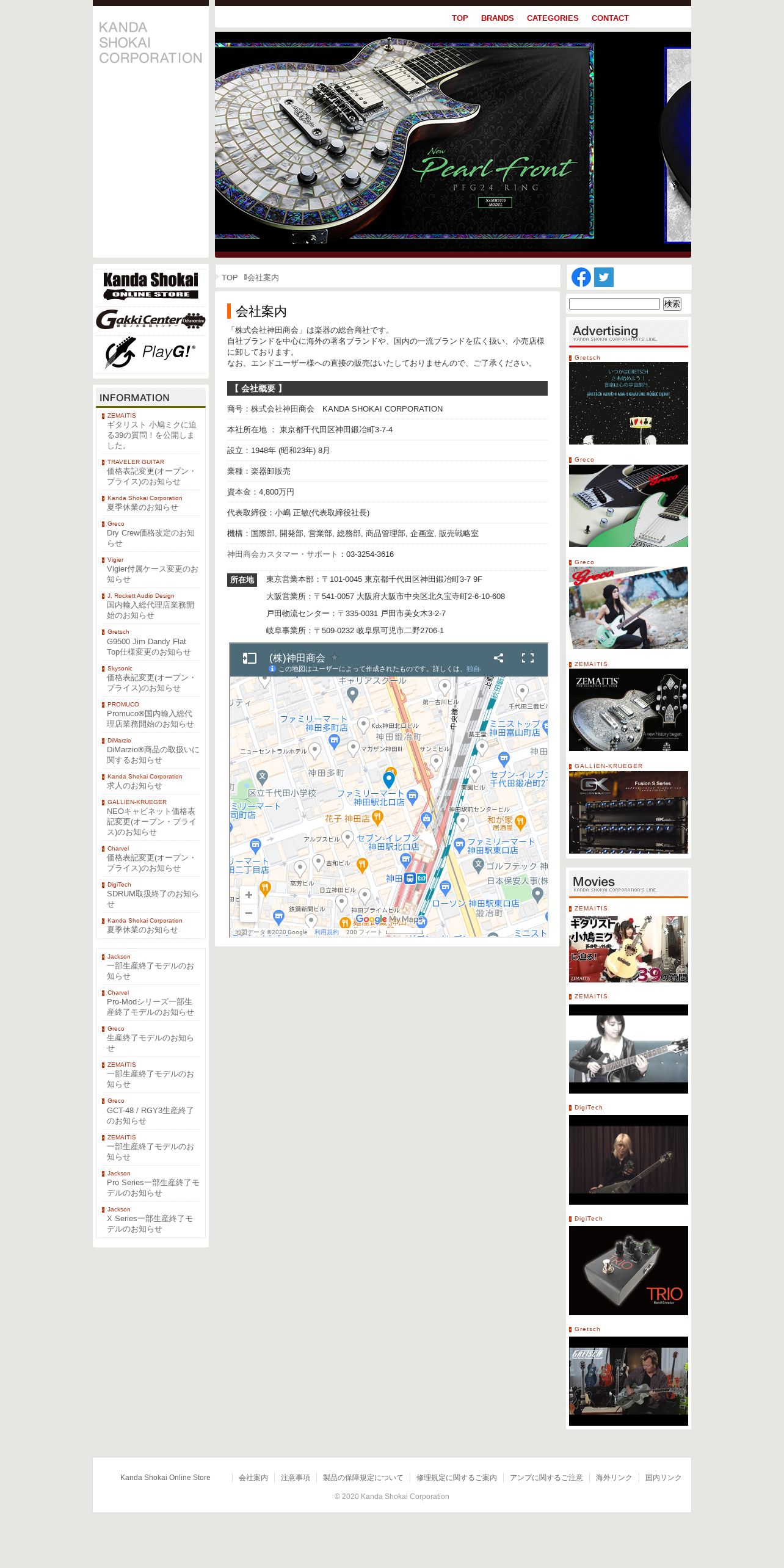This screenshot has height=1568, width=784.
Task: Open the Facebook page icon
Action: pyautogui.click(x=581, y=277)
